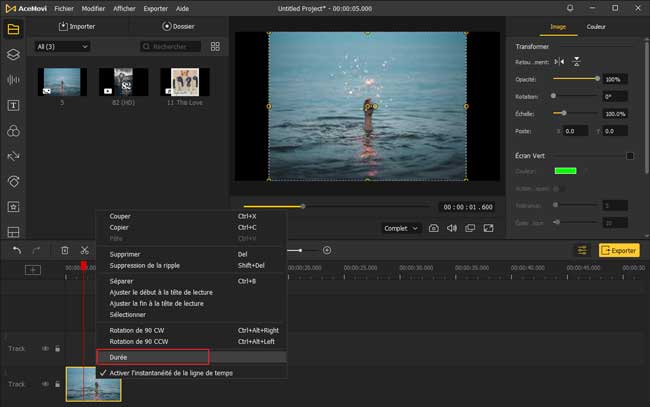
Task: Click the notification bell icon in title bar
Action: click(x=570, y=8)
